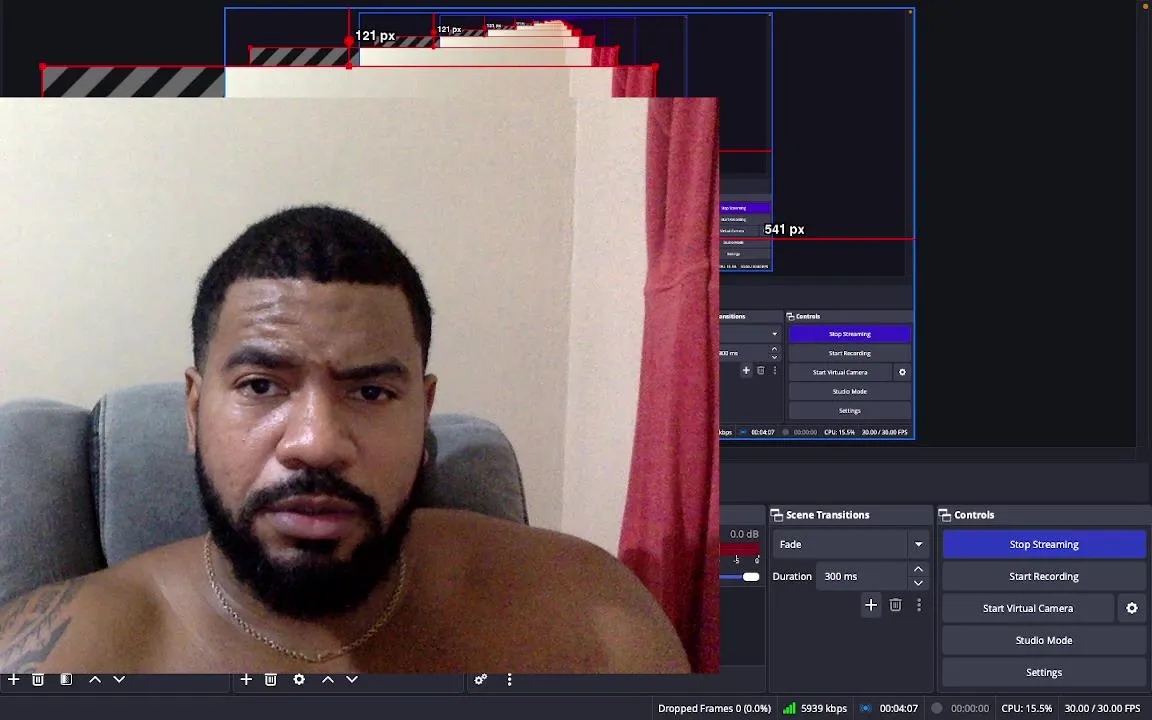Remove selected scene with the Scenes trash icon
The image size is (1152, 720).
click(38, 680)
